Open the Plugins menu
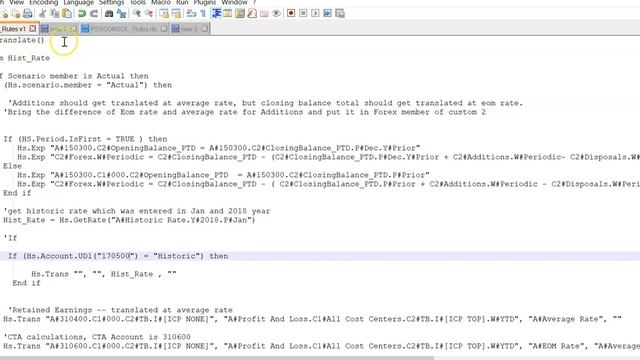This screenshot has height=360, width=640. click(204, 2)
